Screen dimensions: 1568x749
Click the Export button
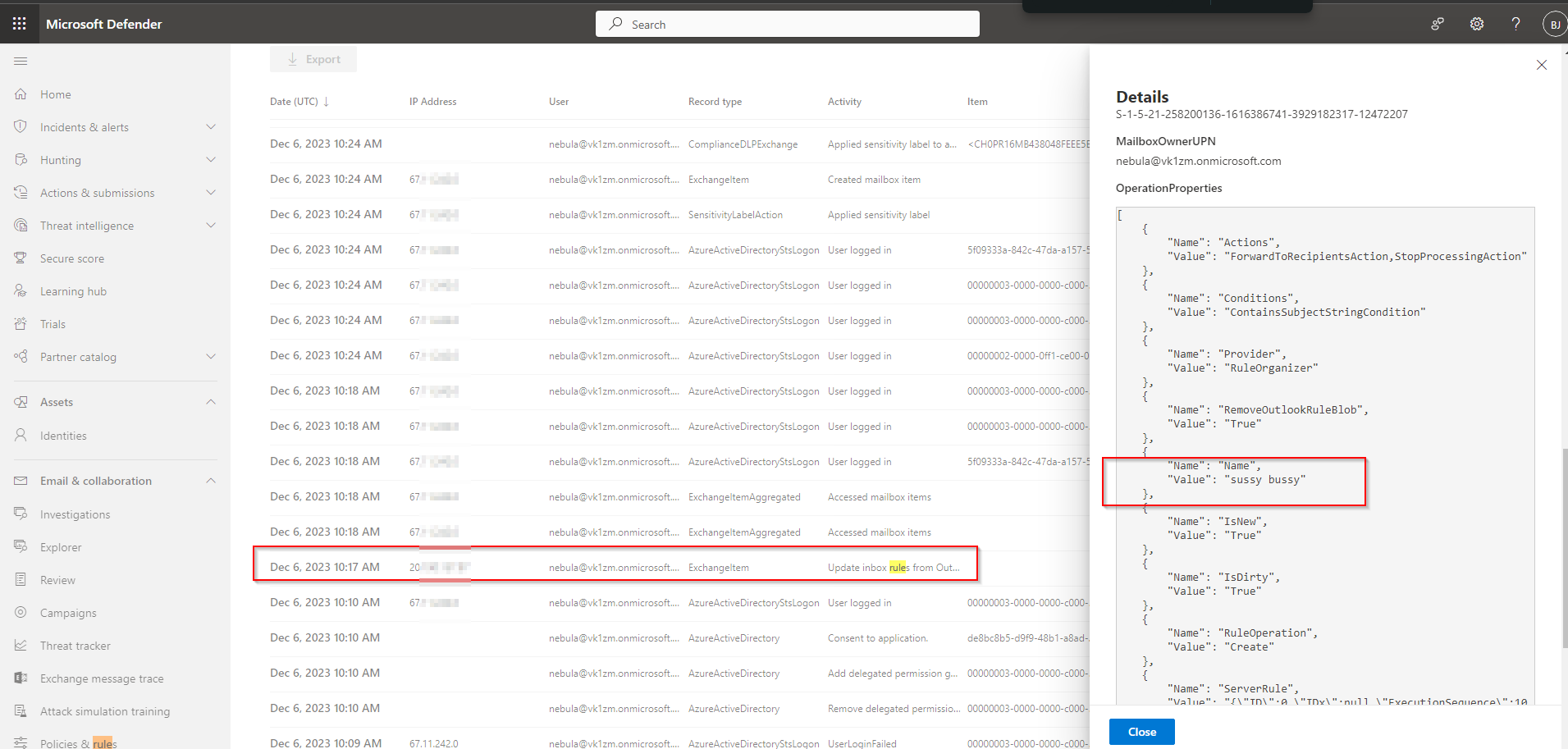tap(313, 59)
